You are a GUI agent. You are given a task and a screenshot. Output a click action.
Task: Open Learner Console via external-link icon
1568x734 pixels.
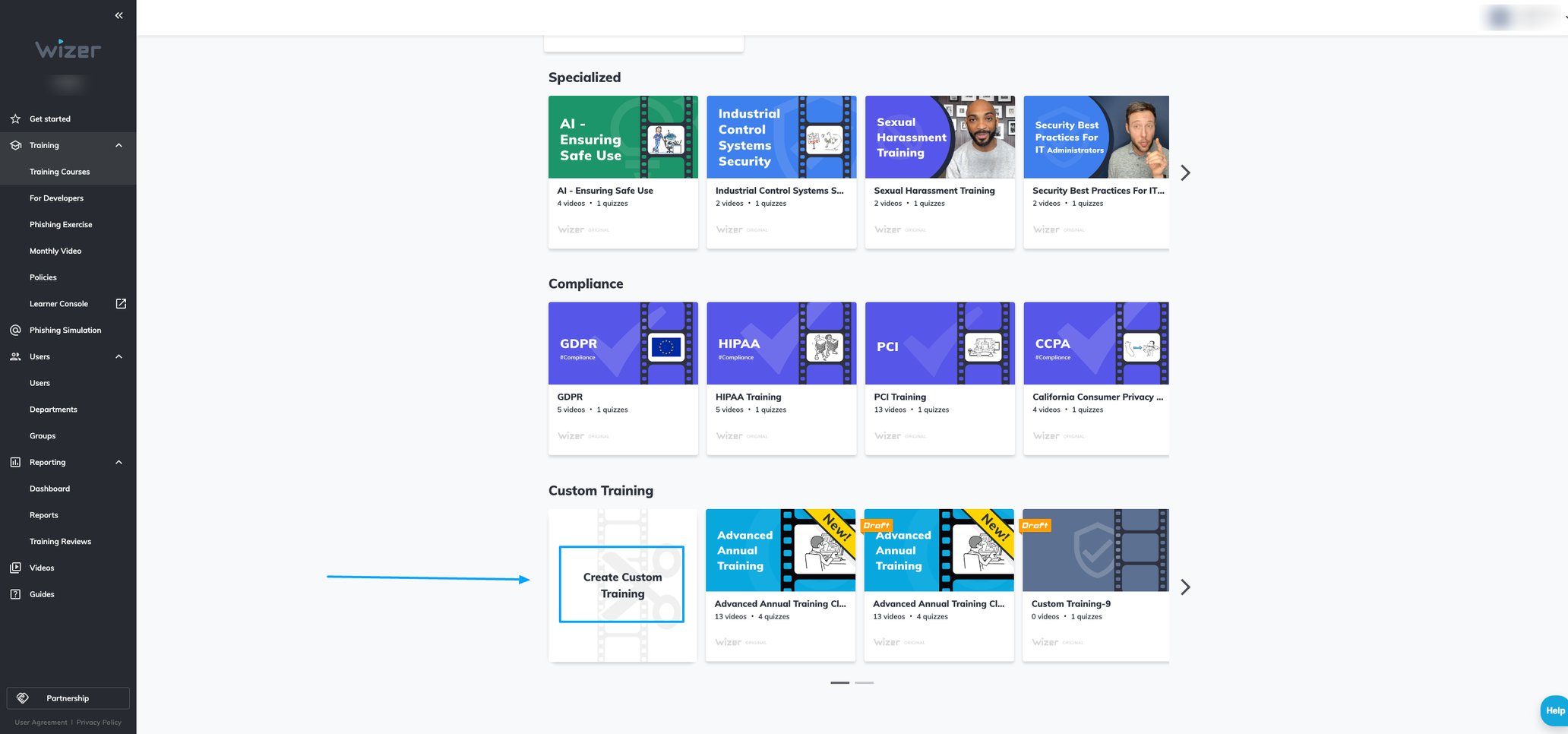pyautogui.click(x=121, y=303)
